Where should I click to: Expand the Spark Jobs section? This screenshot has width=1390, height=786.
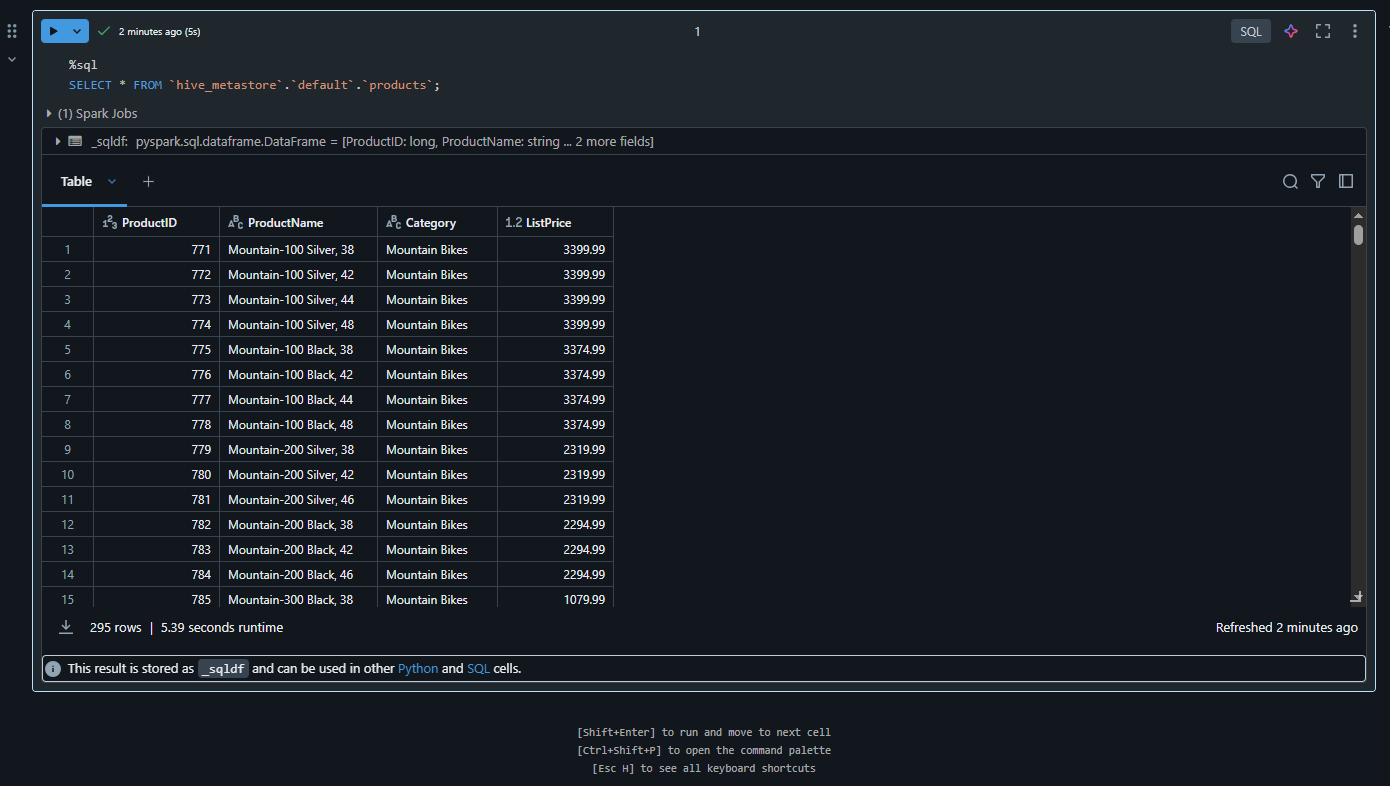(49, 113)
